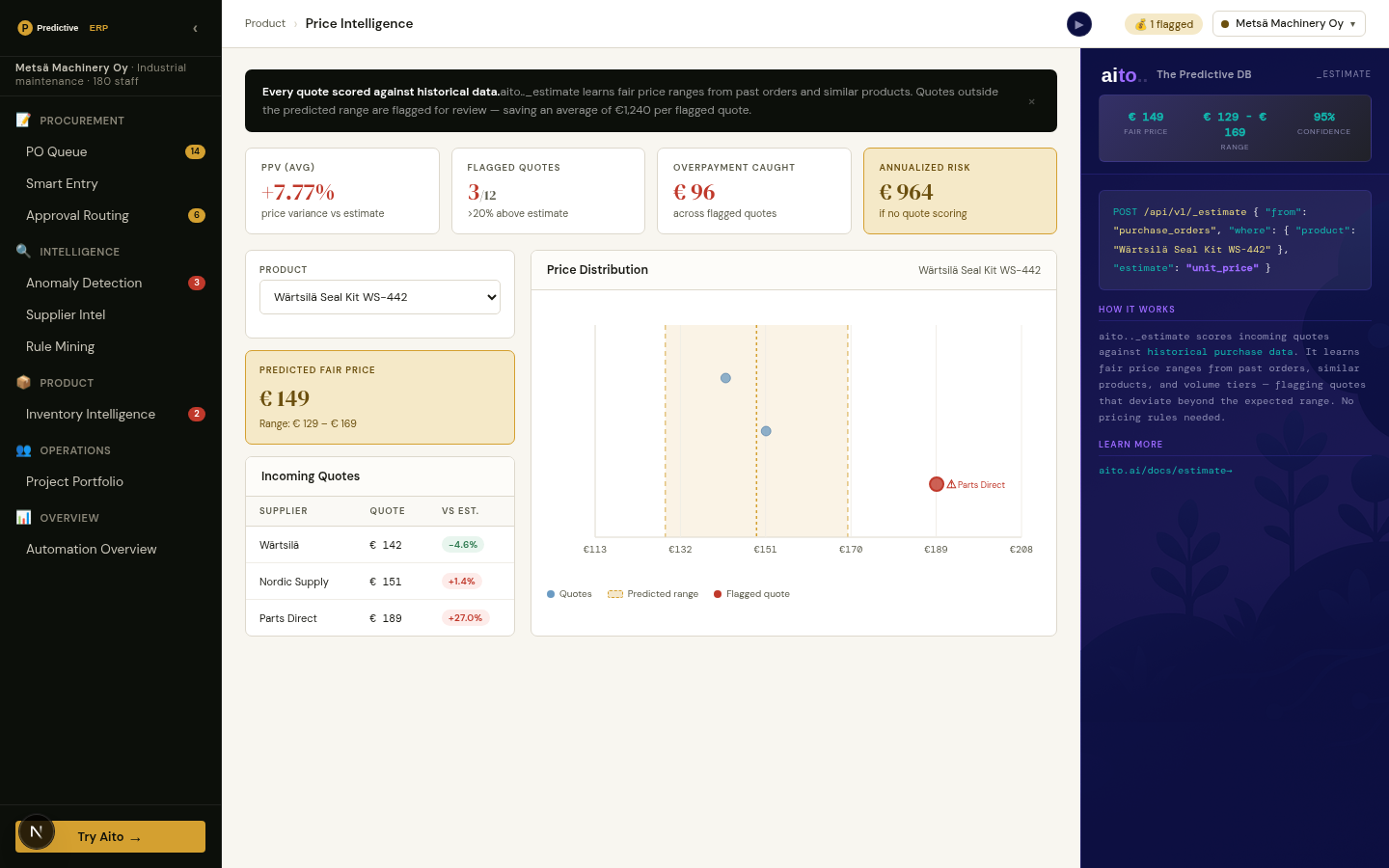Viewport: 1389px width, 868px height.
Task: Select the Parts Direct quote row
Action: coord(380,618)
